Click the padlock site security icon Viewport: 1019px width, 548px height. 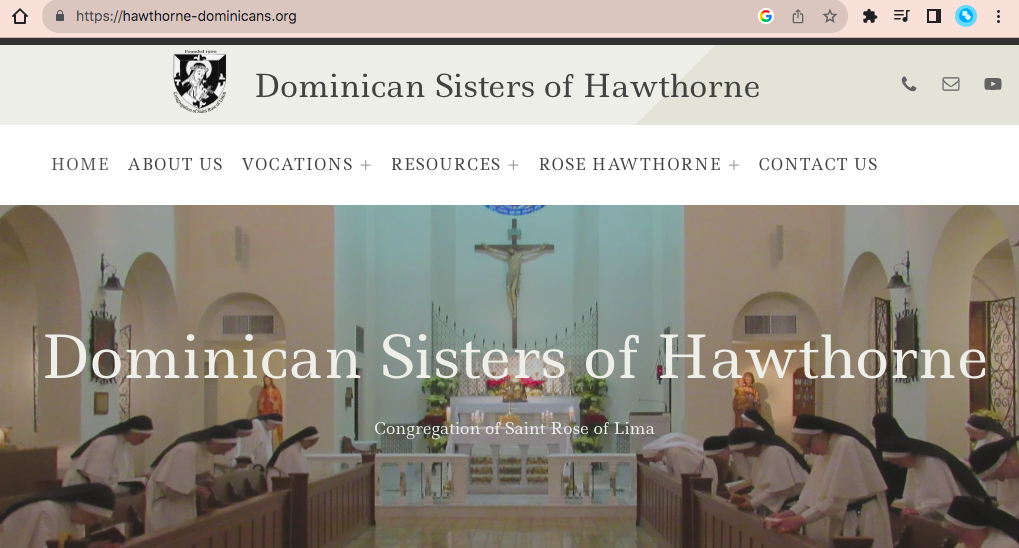click(x=60, y=16)
